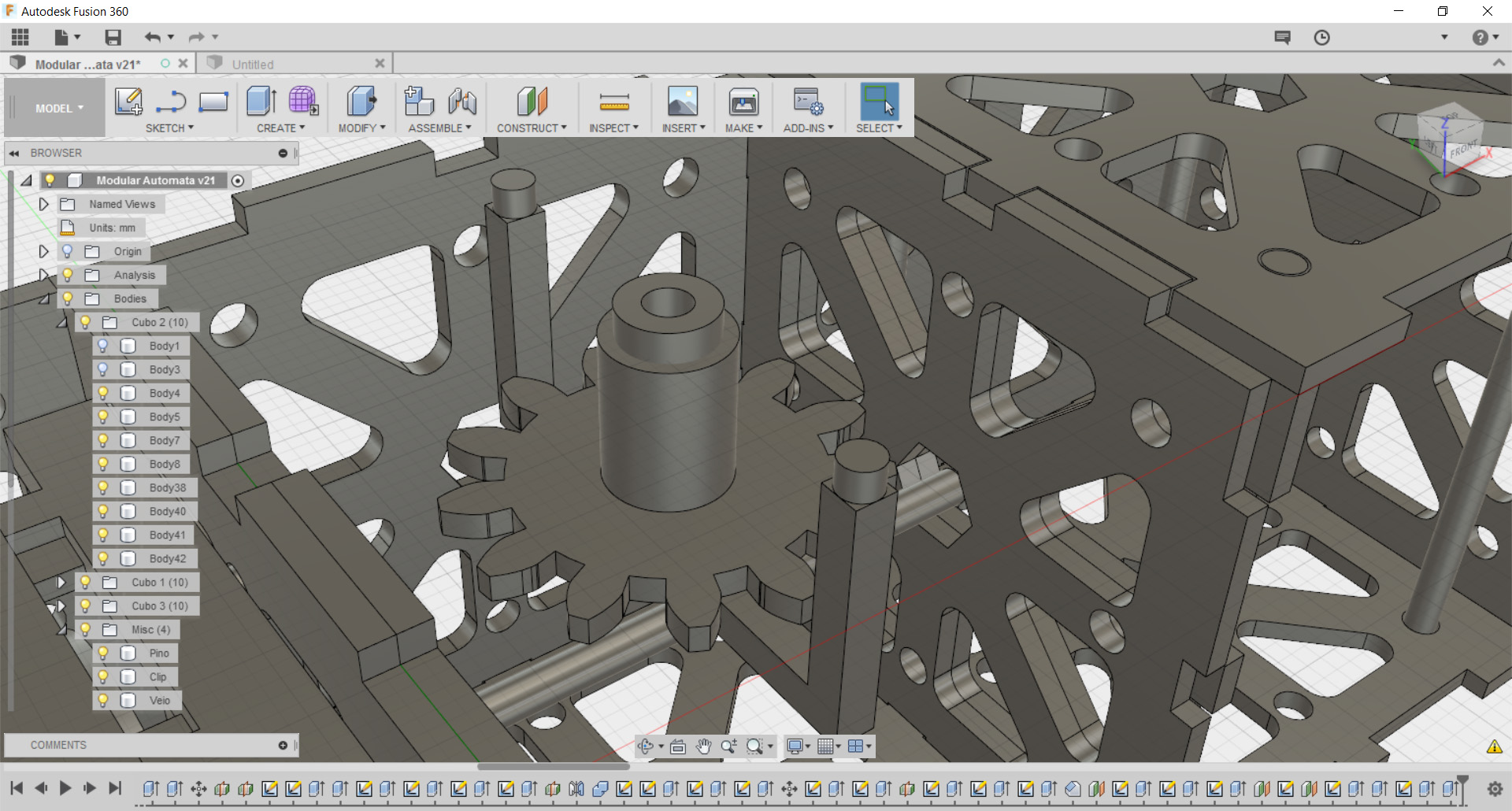Open the job status clock icon
Viewport: 1512px width, 811px height.
1321,37
